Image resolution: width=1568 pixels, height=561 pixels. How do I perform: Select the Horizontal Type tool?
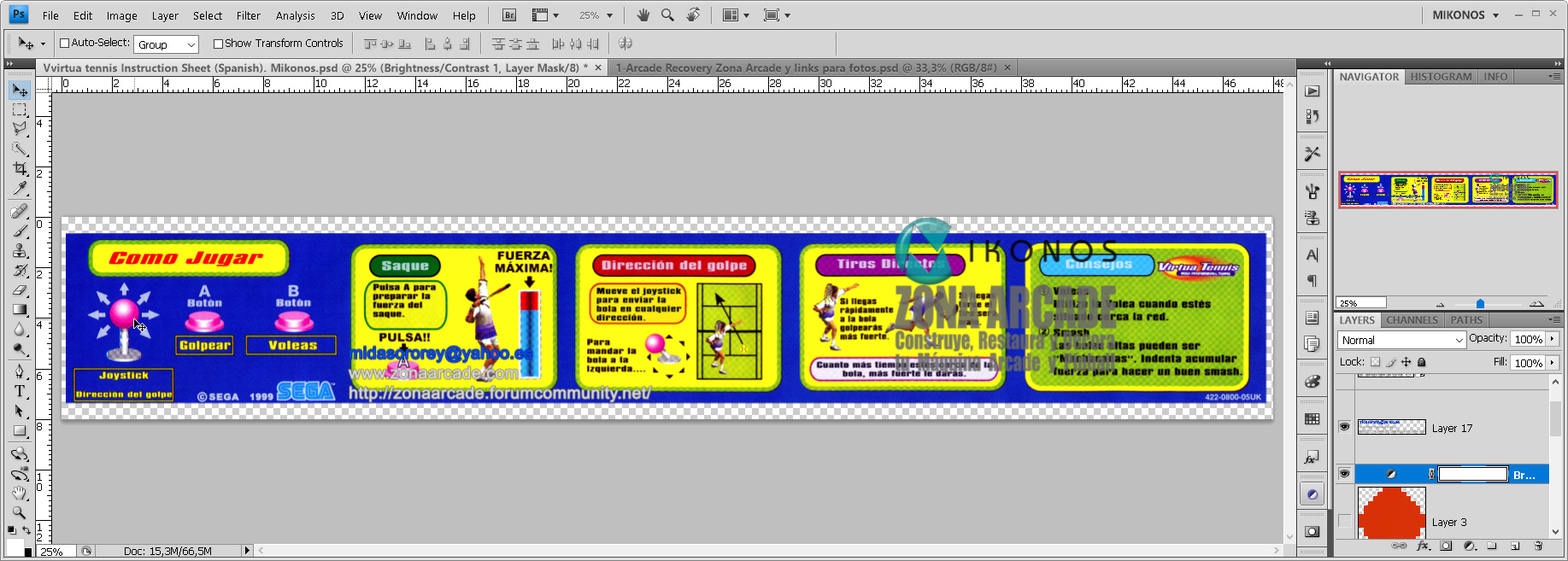20,391
